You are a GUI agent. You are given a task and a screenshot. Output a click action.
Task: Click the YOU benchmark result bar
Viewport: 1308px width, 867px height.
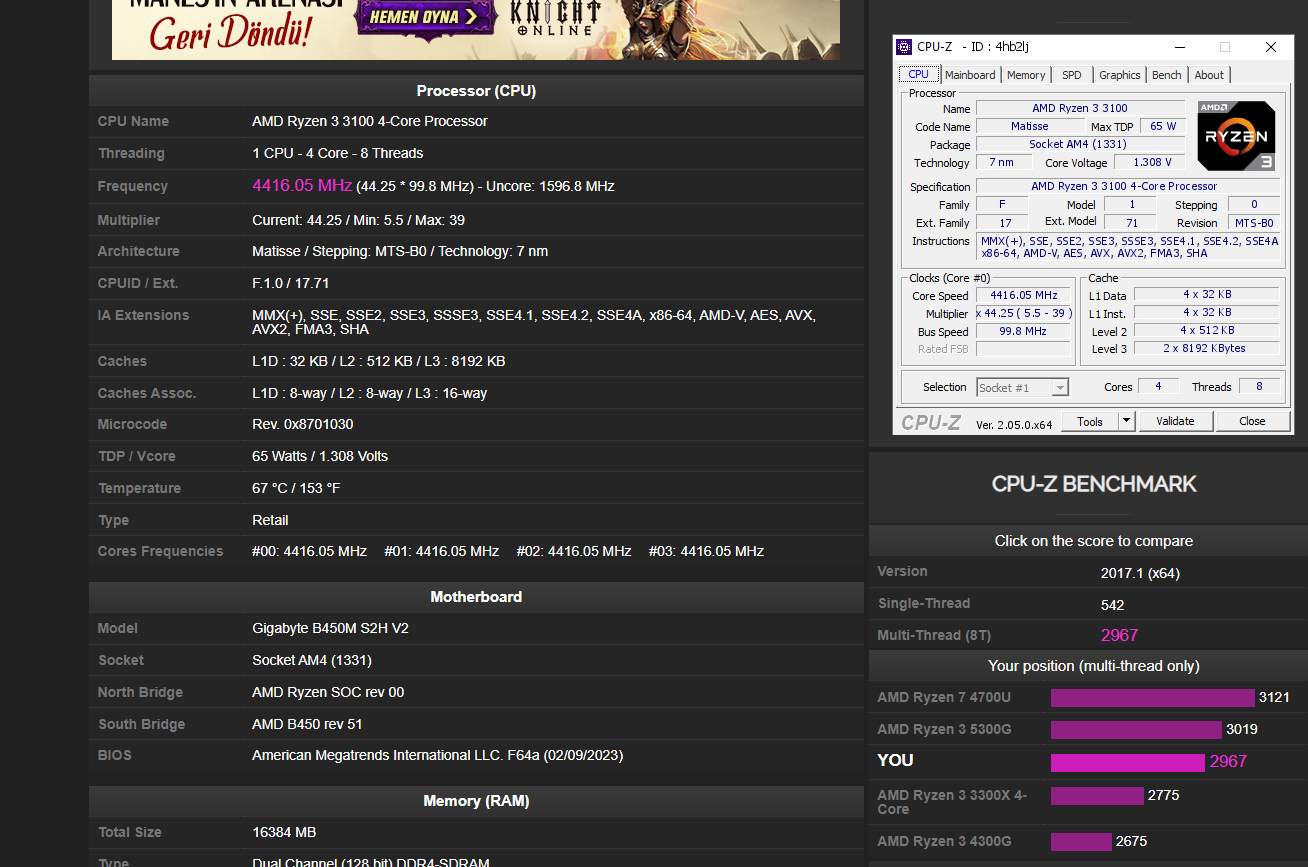pyautogui.click(x=1127, y=762)
